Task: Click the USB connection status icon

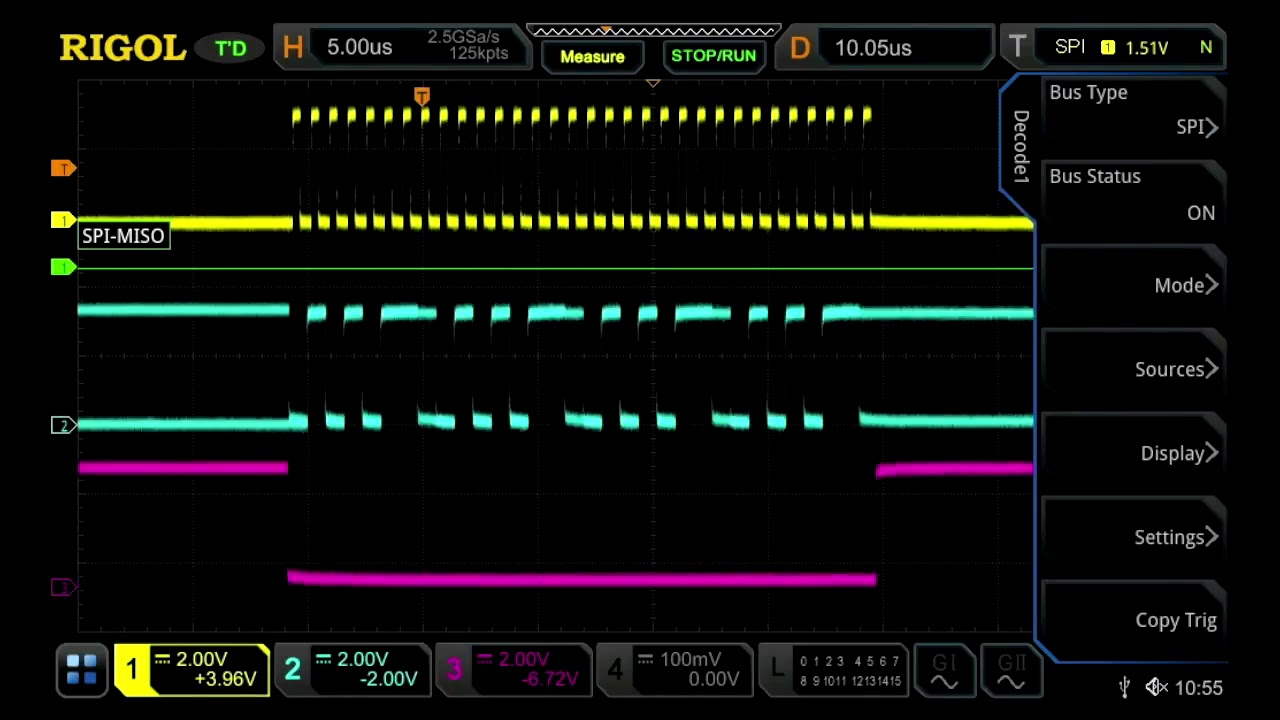Action: [x=1125, y=687]
